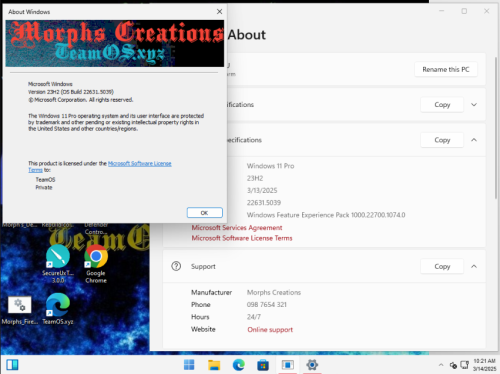500x374 pixels.
Task: Open Microsoft Store from taskbar
Action: pyautogui.click(x=263, y=365)
